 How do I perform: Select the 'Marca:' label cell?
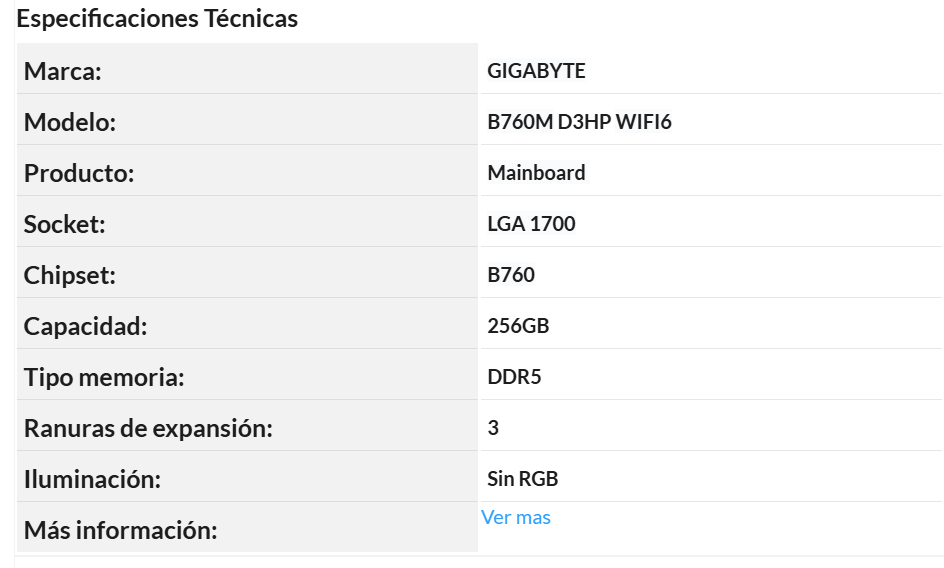(x=247, y=69)
